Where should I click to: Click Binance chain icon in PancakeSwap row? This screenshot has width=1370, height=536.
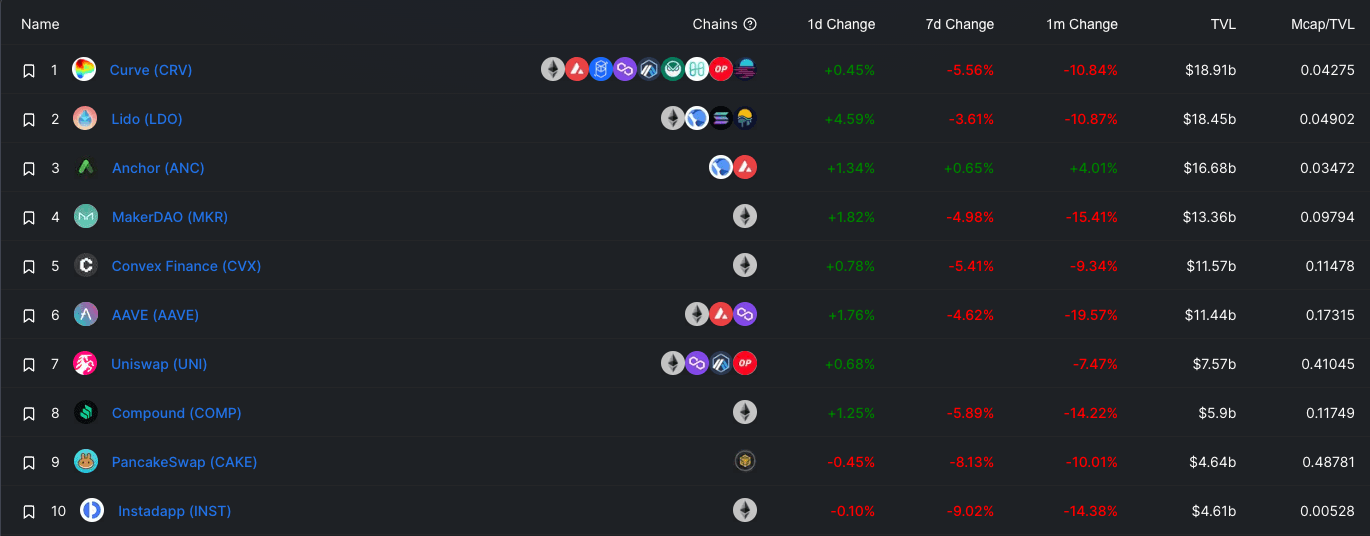point(745,461)
